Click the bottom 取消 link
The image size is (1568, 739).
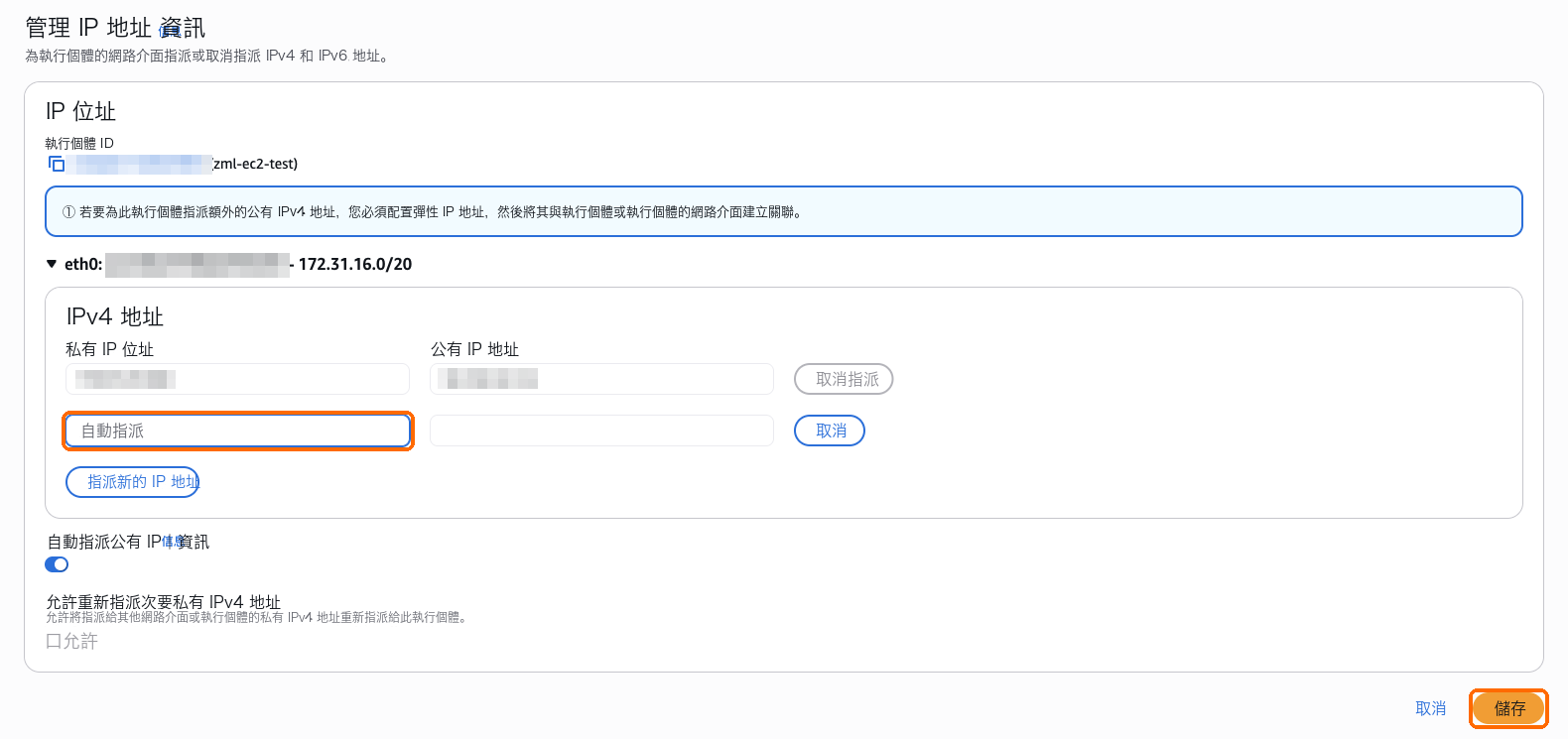pos(1430,708)
